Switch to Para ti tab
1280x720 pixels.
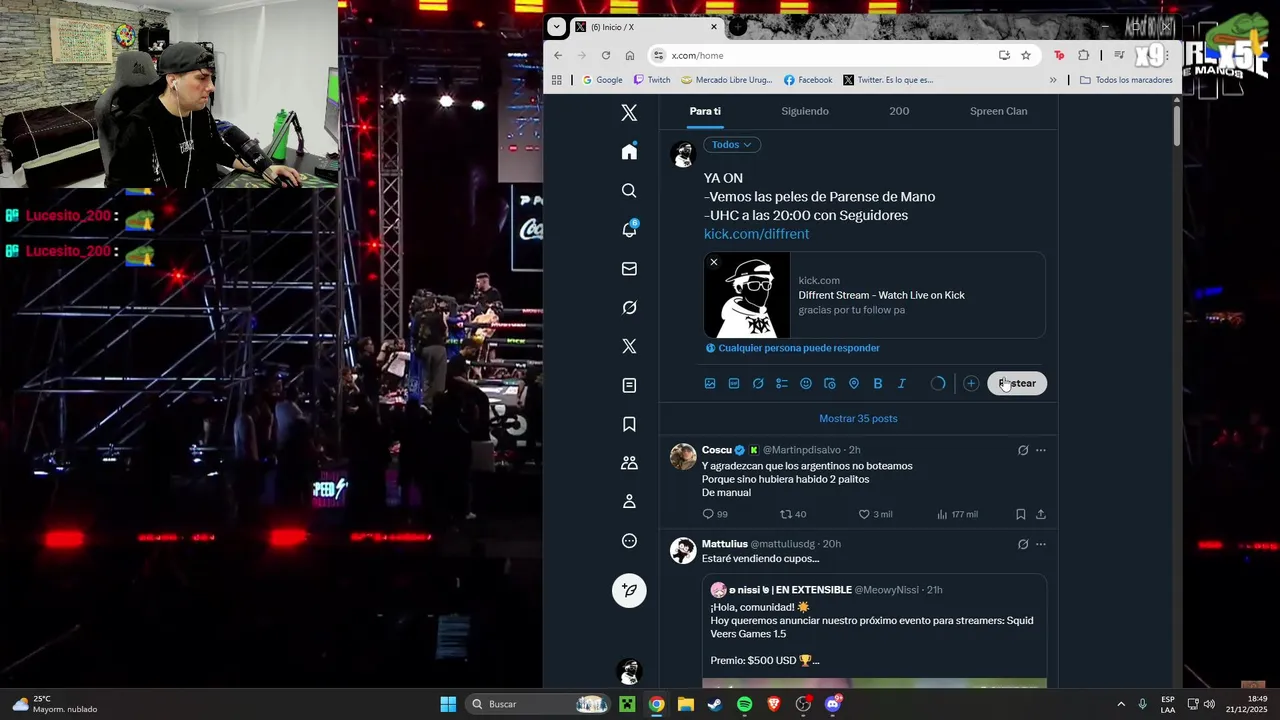[x=705, y=111]
